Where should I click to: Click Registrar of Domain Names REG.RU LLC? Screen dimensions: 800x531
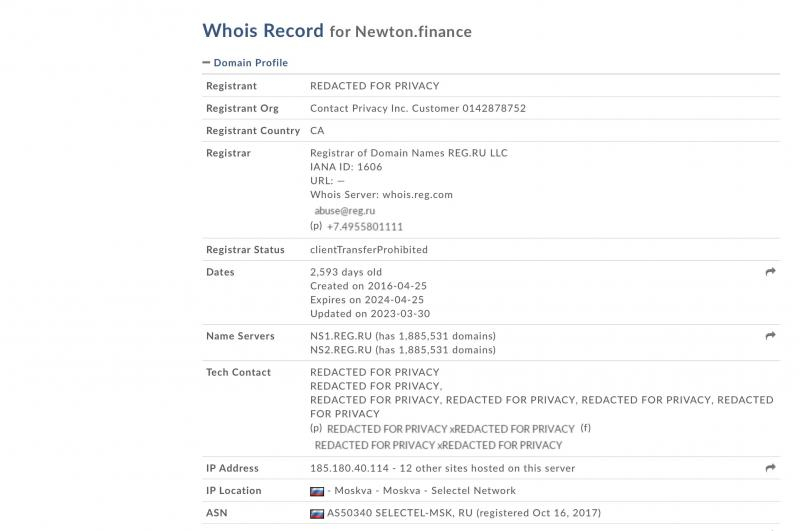[409, 153]
